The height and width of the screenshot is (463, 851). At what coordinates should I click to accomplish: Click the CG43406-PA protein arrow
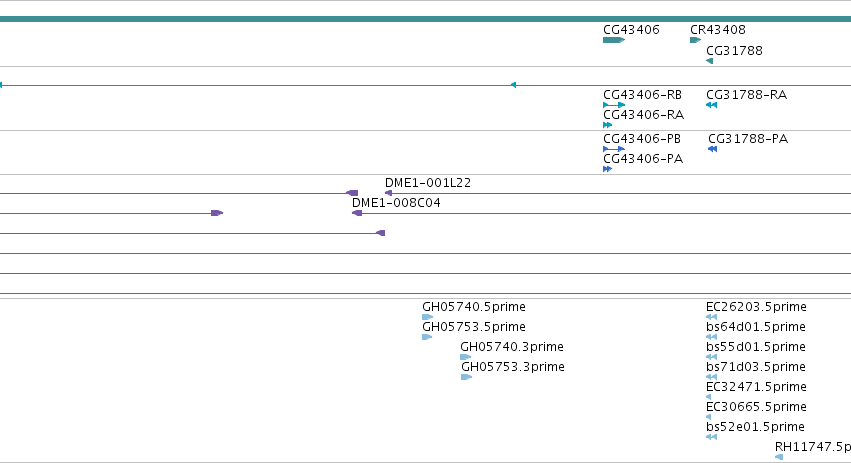click(x=607, y=169)
